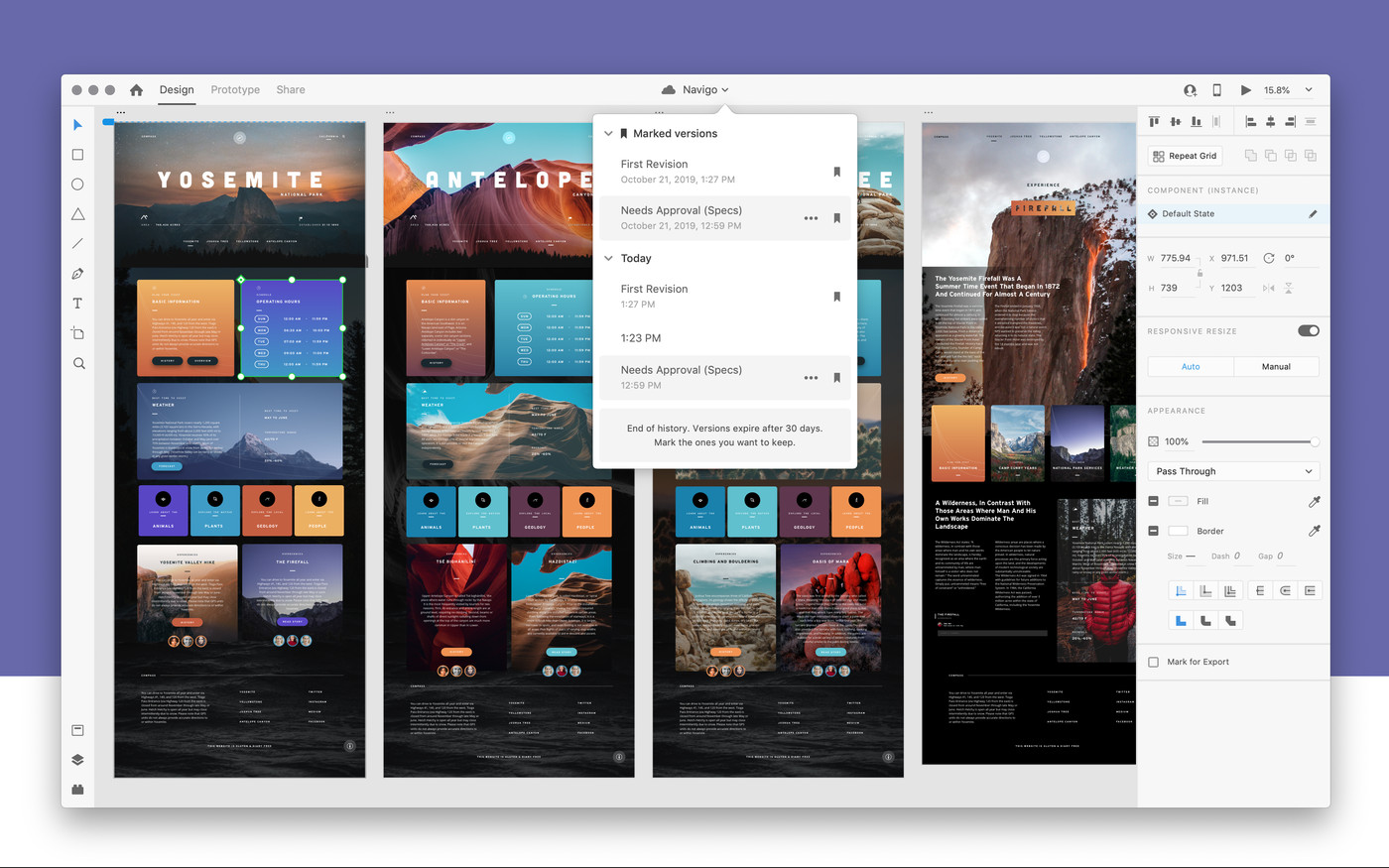Open the Border color swatch
Screen dimensions: 1389x868
coord(1178,532)
